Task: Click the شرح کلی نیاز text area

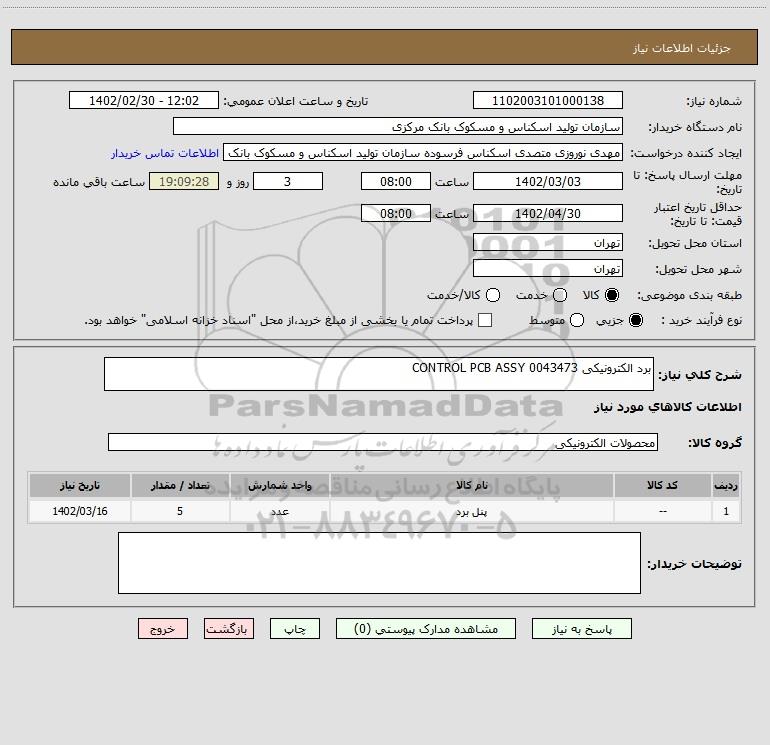Action: [x=379, y=374]
